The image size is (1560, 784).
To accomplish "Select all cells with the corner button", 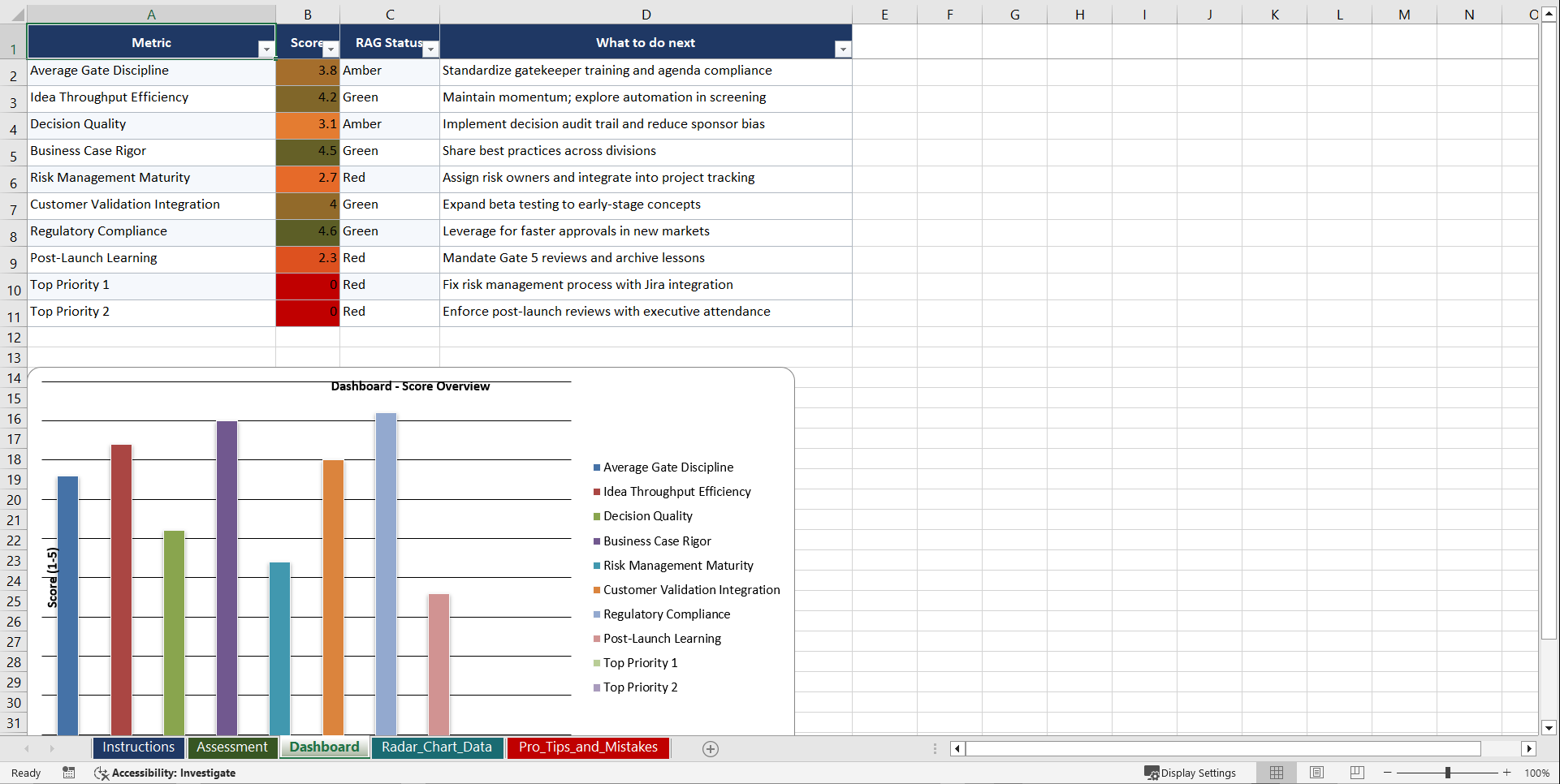I will [x=18, y=14].
